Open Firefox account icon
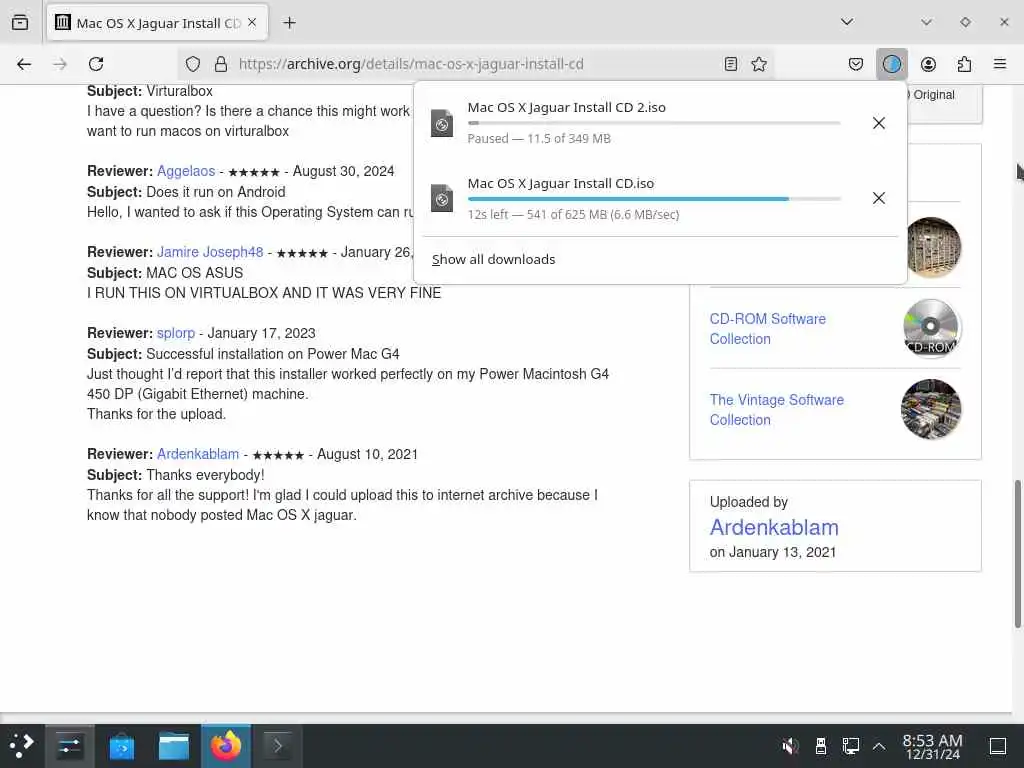This screenshot has width=1024, height=768. coord(928,64)
